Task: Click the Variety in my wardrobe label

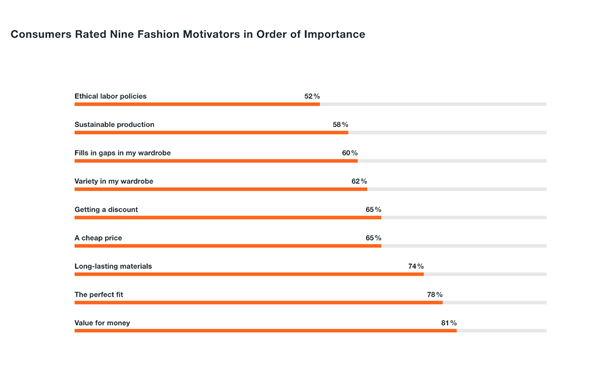Action: (x=114, y=181)
